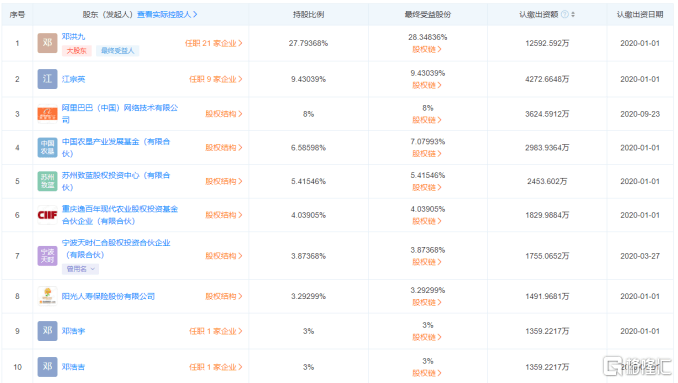
Task: Click the CIIF logo in row 6
Action: tap(47, 215)
